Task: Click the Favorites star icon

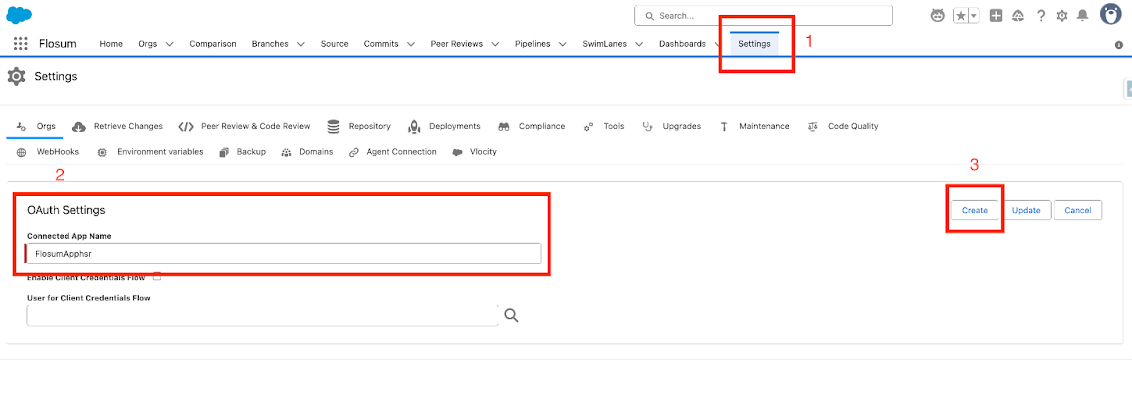Action: 960,15
